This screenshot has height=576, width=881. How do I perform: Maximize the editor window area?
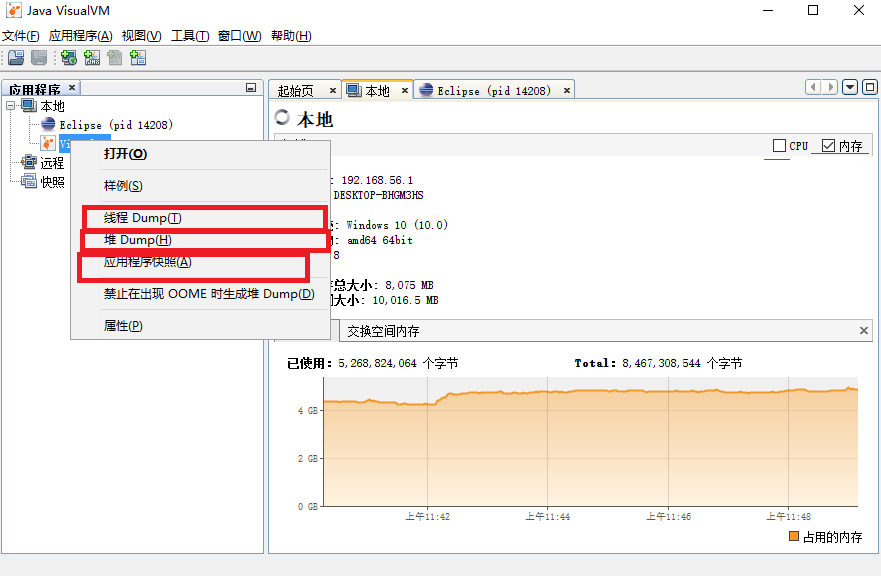tap(870, 87)
